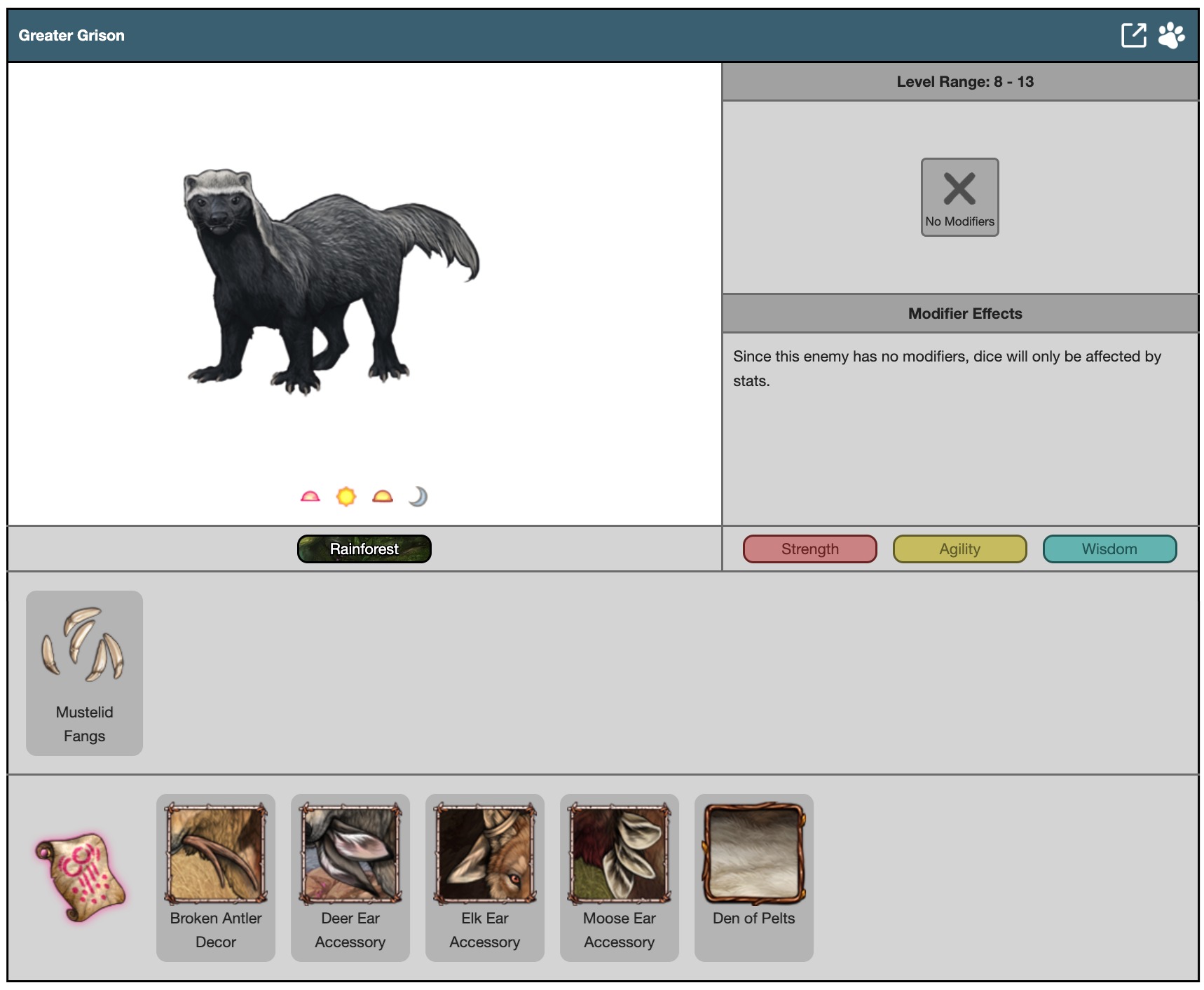
Task: Click the Greater Grison creature image
Action: (x=331, y=280)
